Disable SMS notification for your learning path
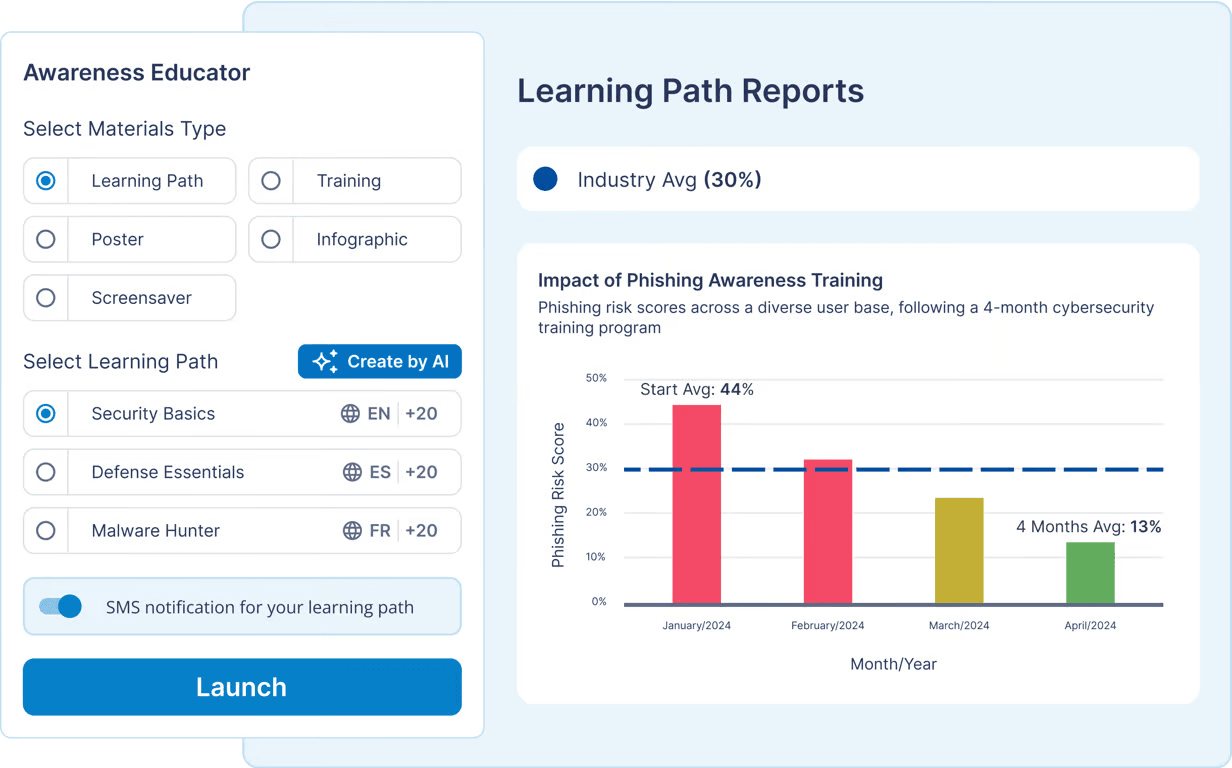Screen dimensions: 1232x768 [60, 606]
